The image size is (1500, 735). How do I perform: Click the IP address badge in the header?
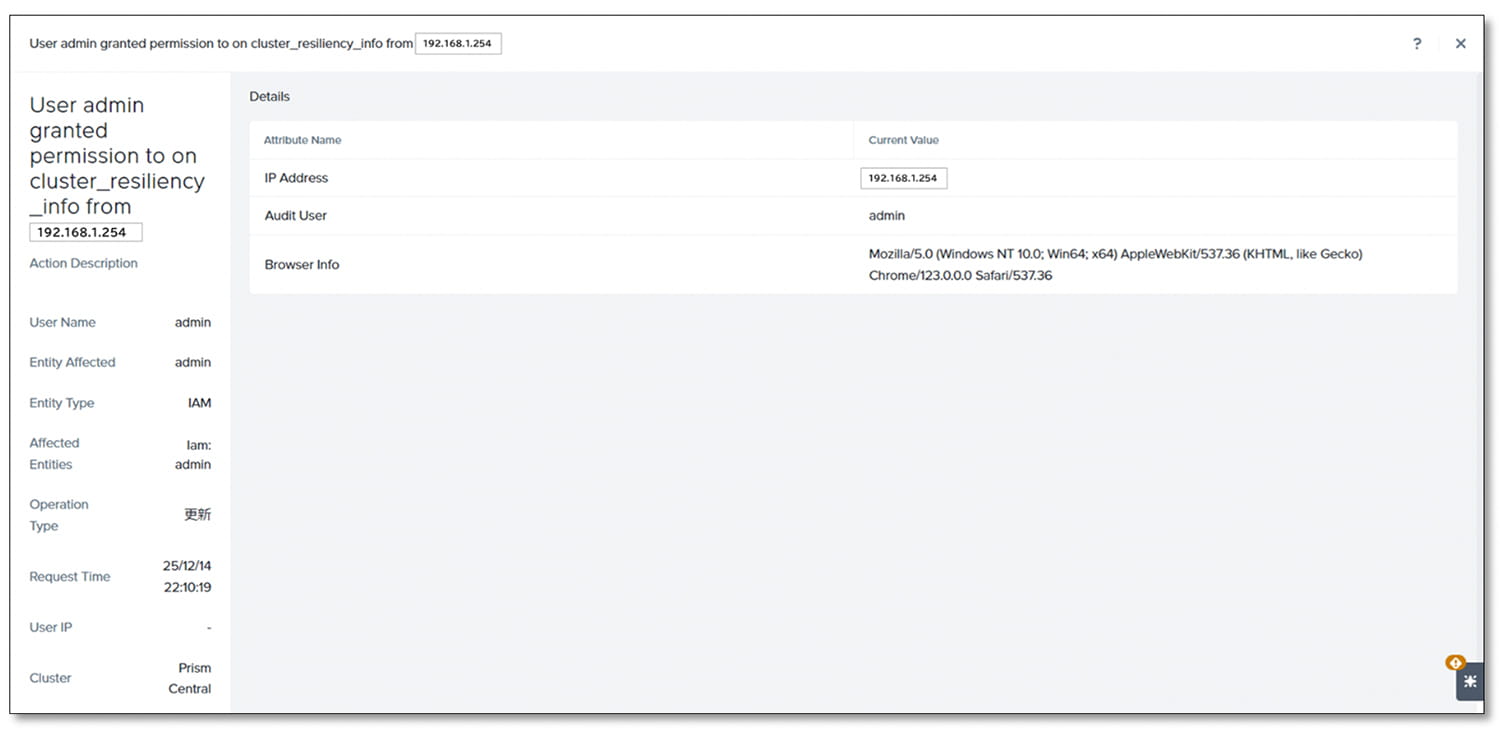point(458,43)
